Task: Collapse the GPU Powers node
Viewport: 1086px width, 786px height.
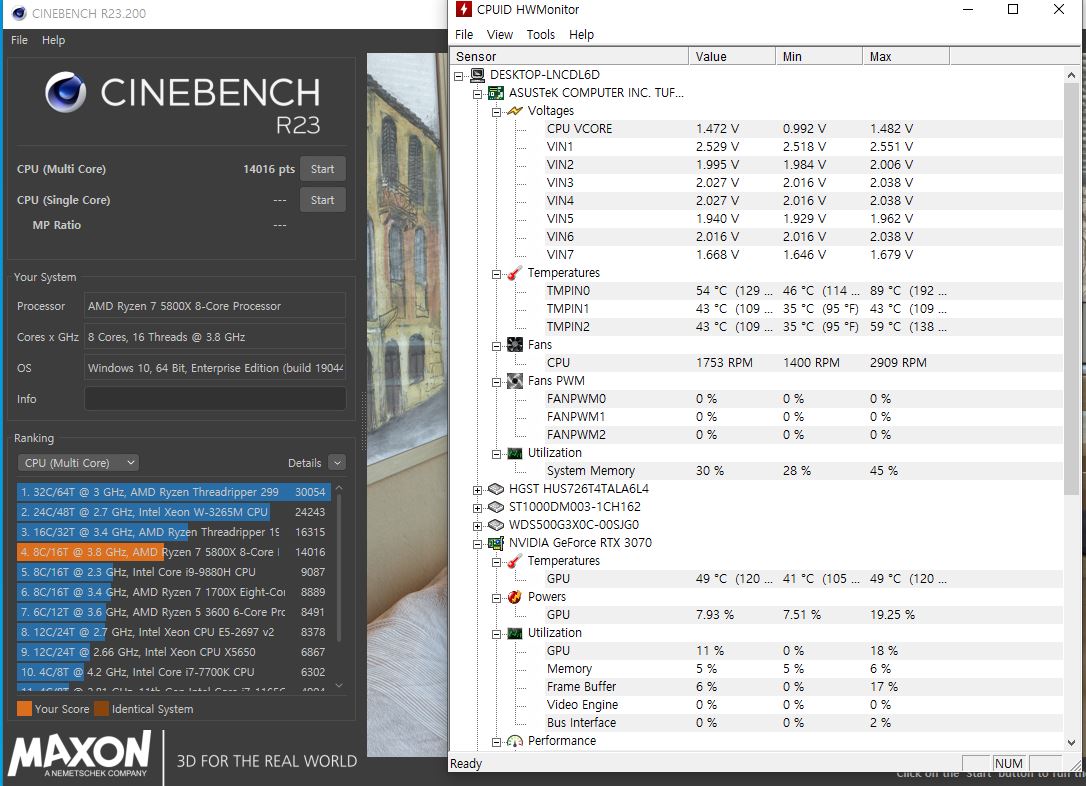Action: 496,598
